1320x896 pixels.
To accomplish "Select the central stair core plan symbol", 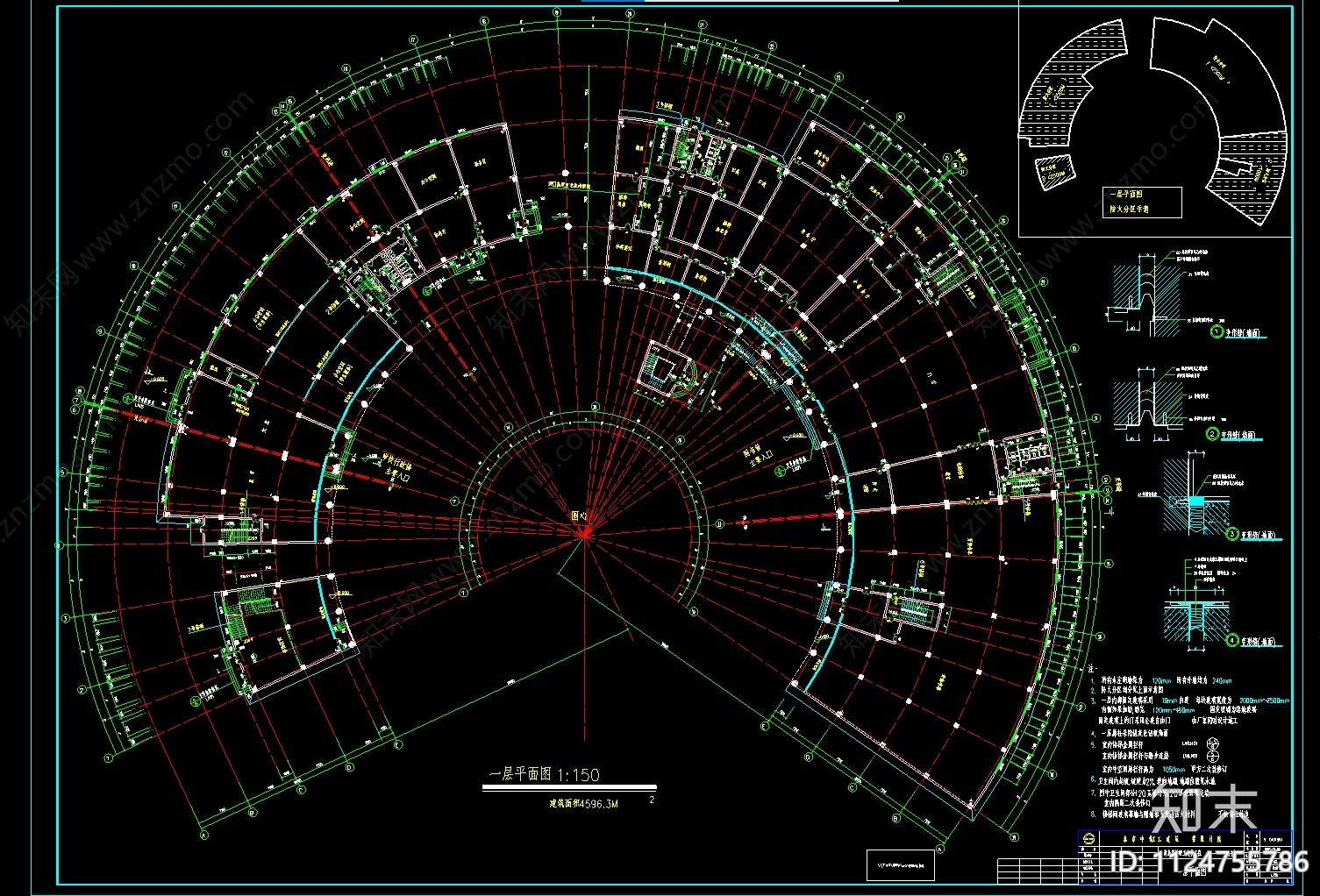I will click(667, 369).
